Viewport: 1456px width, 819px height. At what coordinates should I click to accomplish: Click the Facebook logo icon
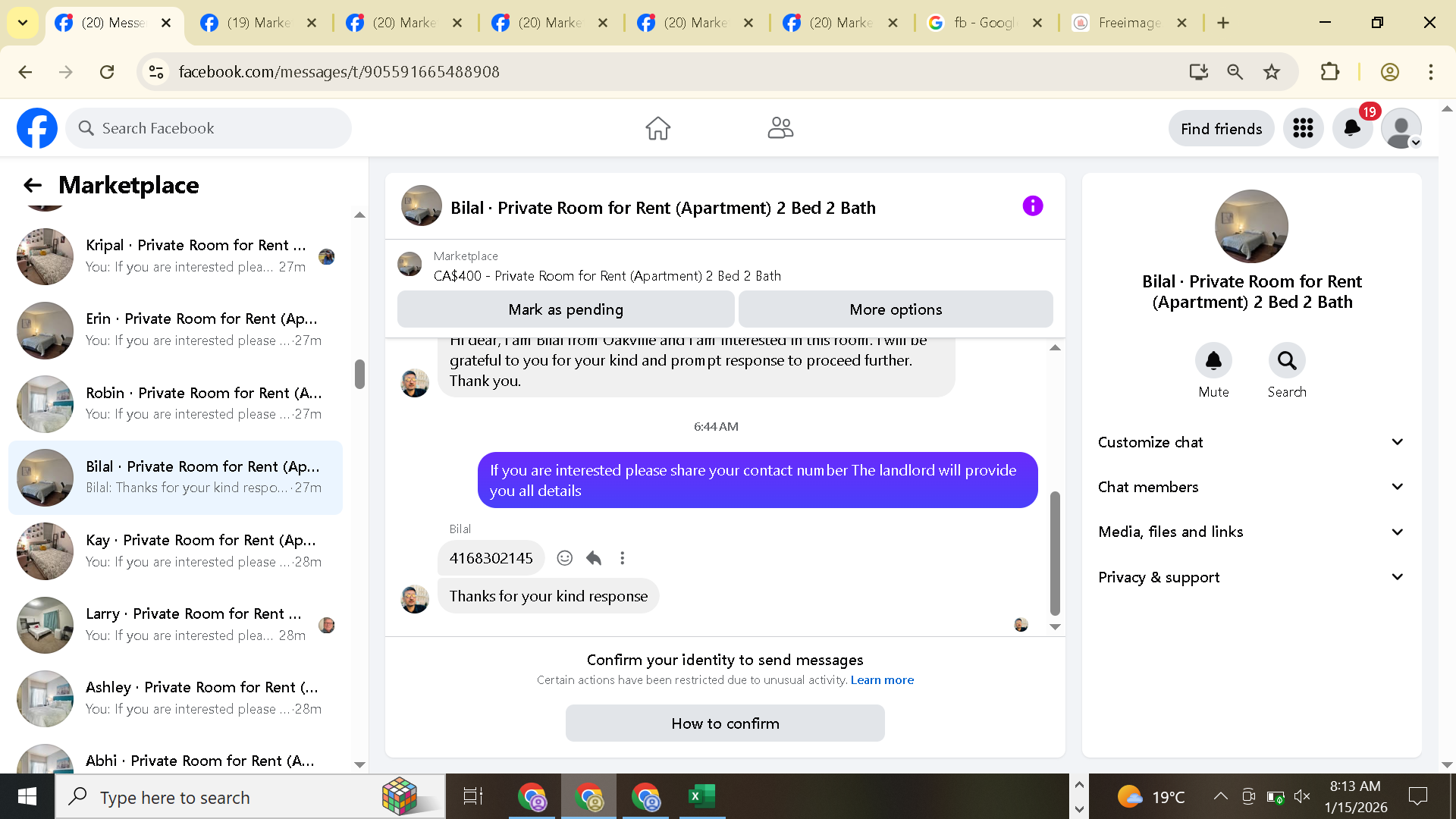[36, 128]
